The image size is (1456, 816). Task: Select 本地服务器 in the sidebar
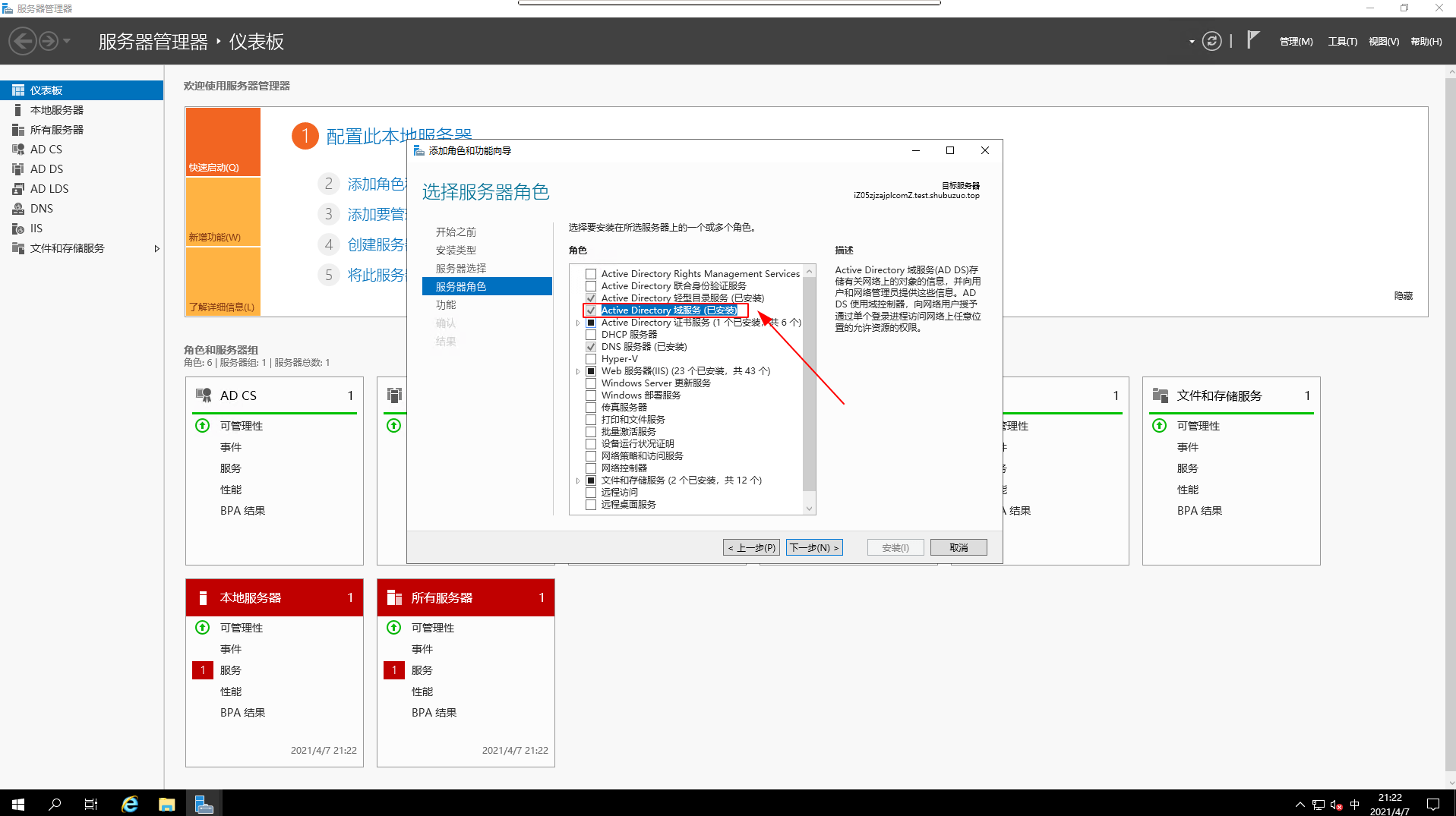click(x=57, y=109)
